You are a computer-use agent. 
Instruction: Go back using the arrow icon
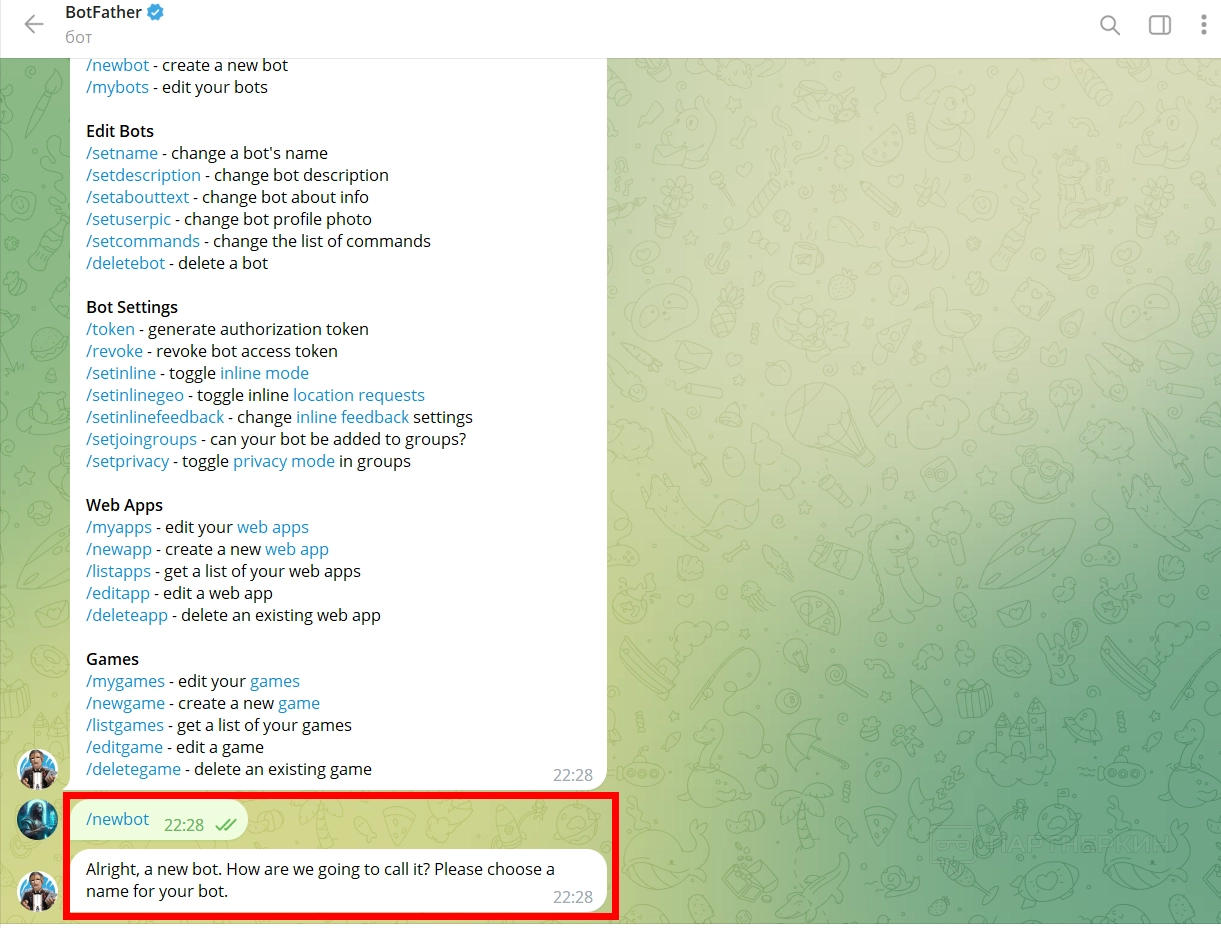[x=34, y=25]
